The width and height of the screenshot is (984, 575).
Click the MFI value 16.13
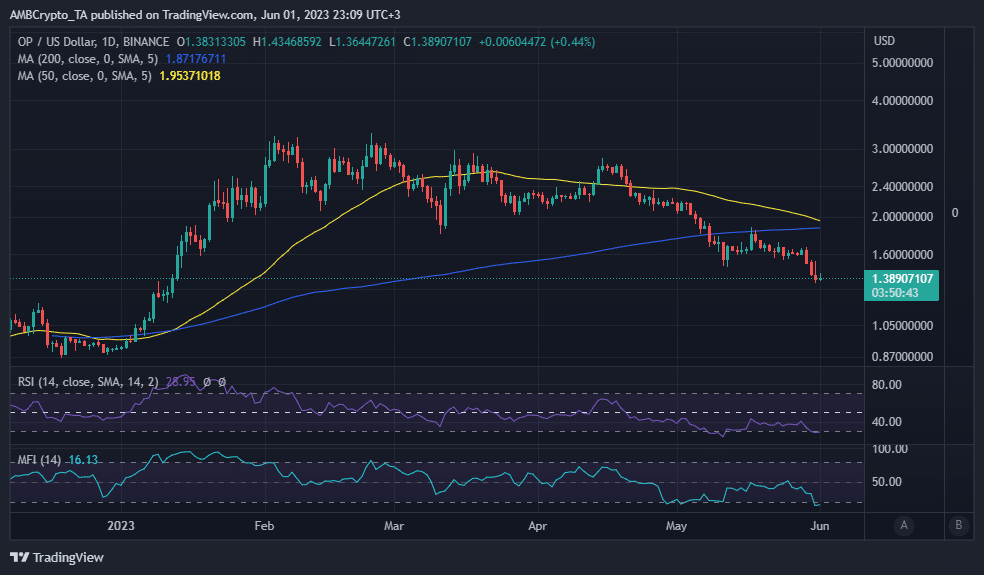click(83, 460)
